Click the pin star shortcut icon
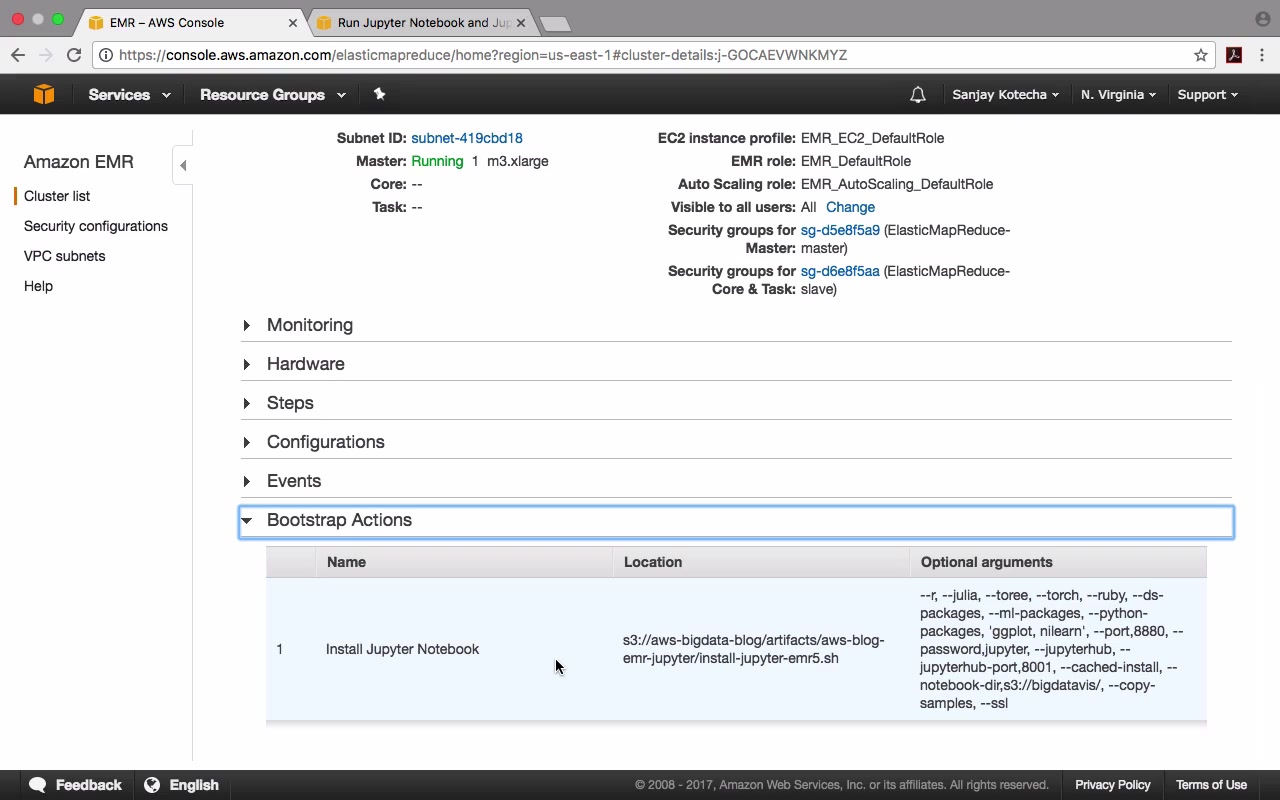Viewport: 1280px width, 800px height. click(379, 94)
